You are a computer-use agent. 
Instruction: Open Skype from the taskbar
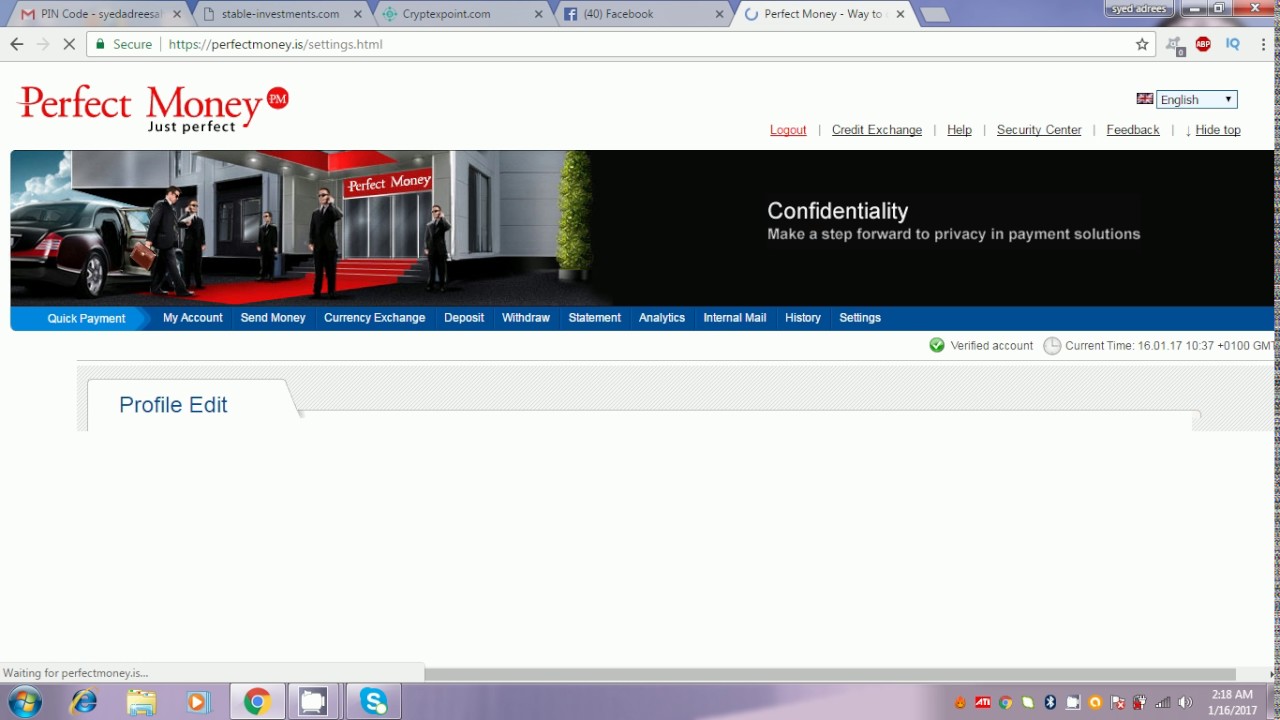[x=374, y=702]
